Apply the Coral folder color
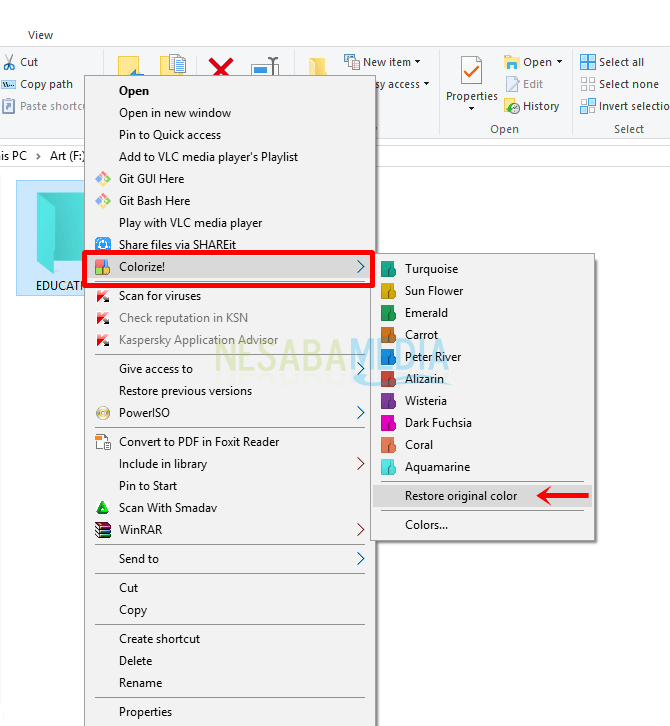Viewport: 670px width, 726px height. [x=483, y=445]
